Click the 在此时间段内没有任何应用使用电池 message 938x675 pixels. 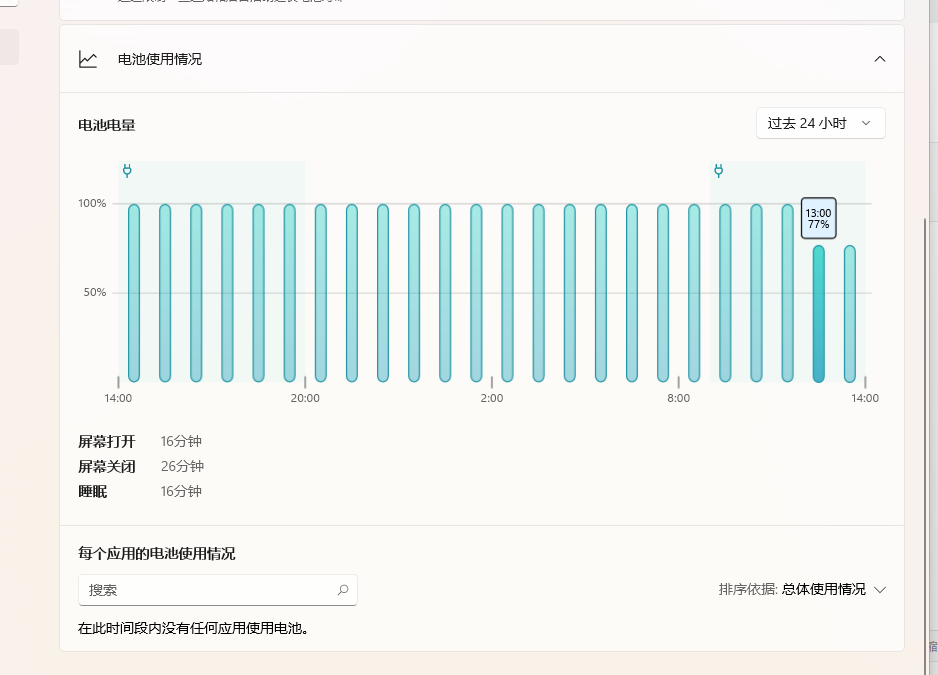click(193, 628)
